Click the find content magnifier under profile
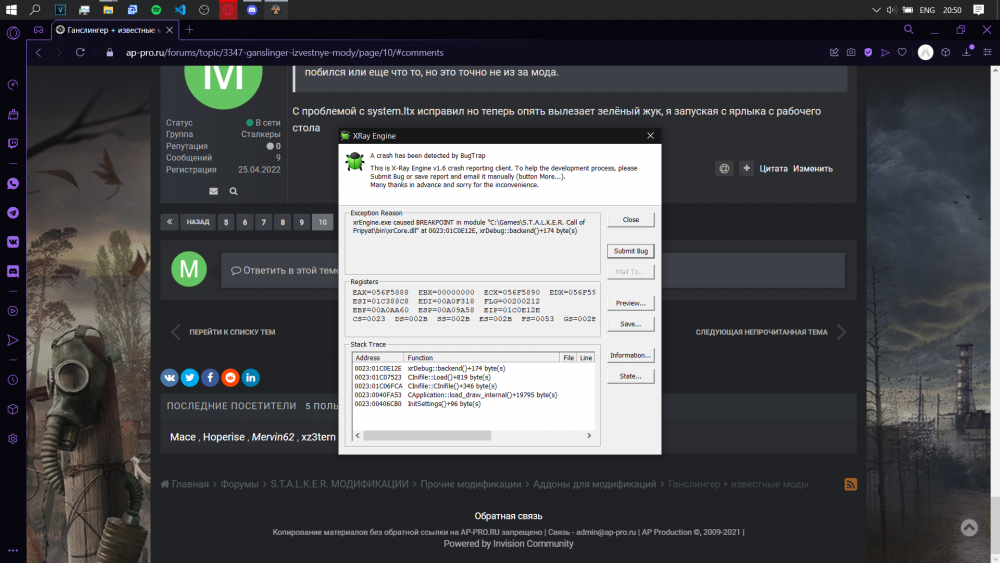 click(x=233, y=191)
